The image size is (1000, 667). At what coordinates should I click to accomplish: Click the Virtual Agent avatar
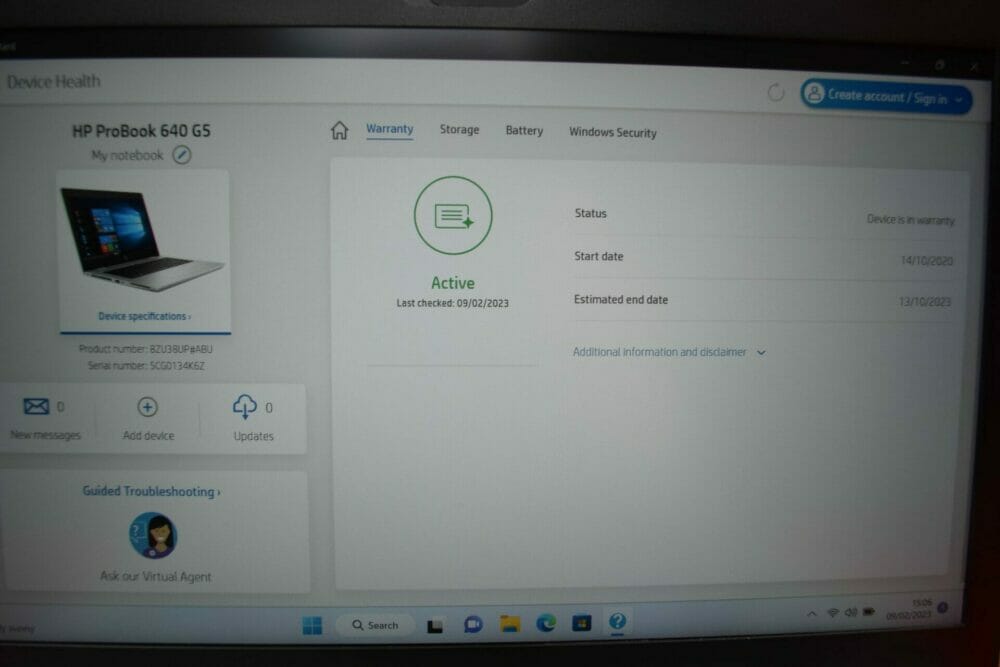153,536
